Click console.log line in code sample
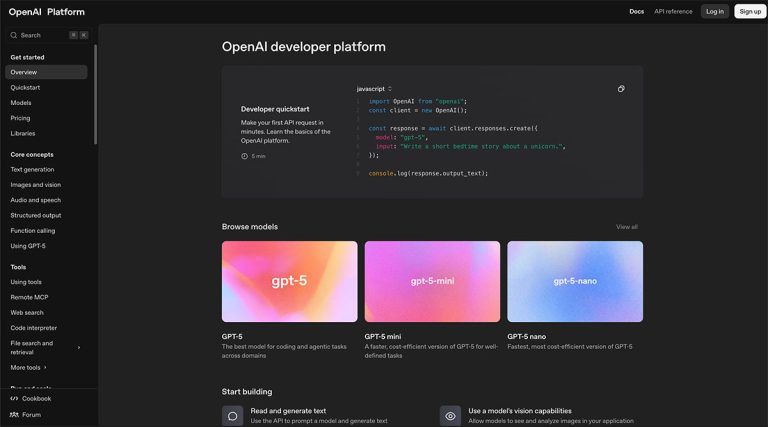This screenshot has width=768, height=427. (x=428, y=173)
